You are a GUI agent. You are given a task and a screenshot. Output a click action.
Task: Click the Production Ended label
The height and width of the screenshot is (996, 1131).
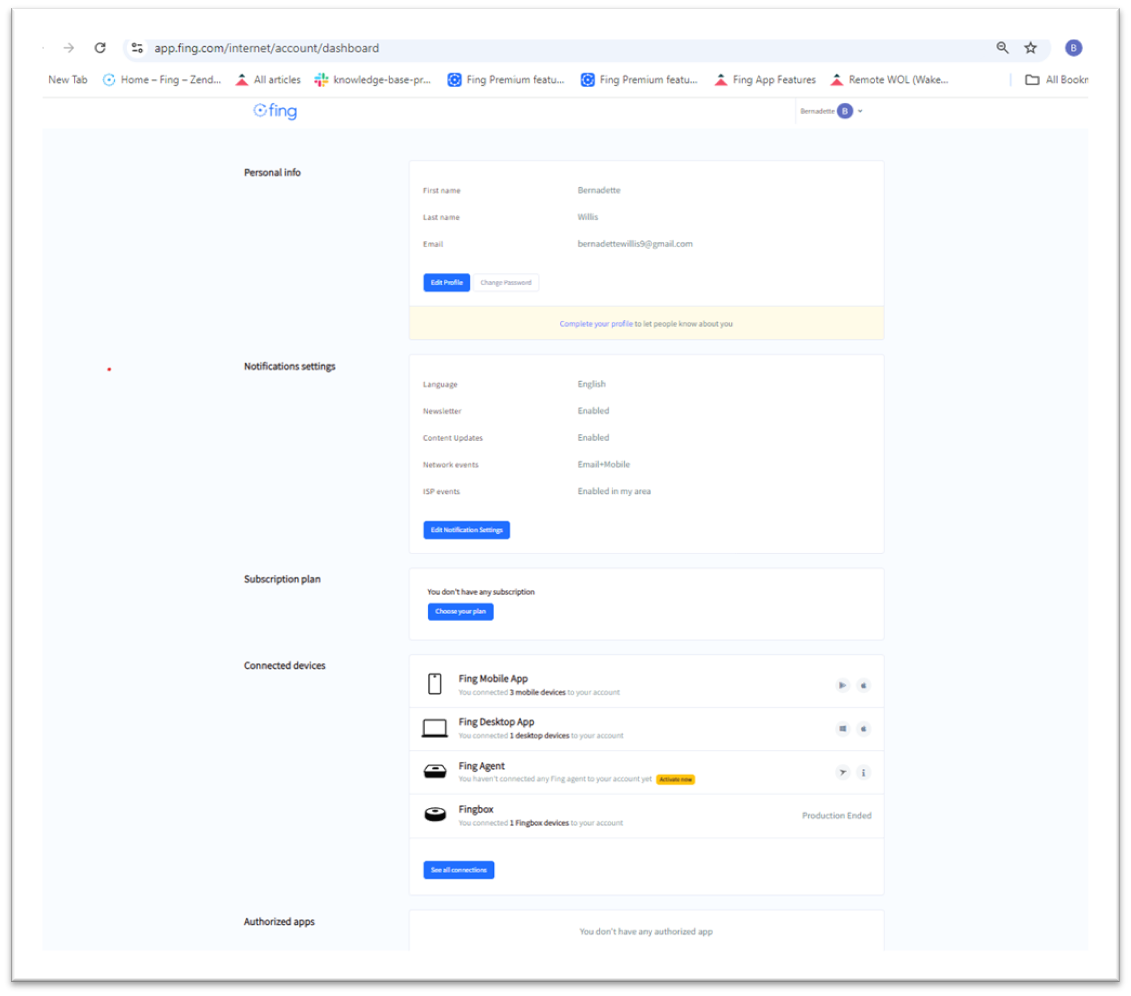837,816
